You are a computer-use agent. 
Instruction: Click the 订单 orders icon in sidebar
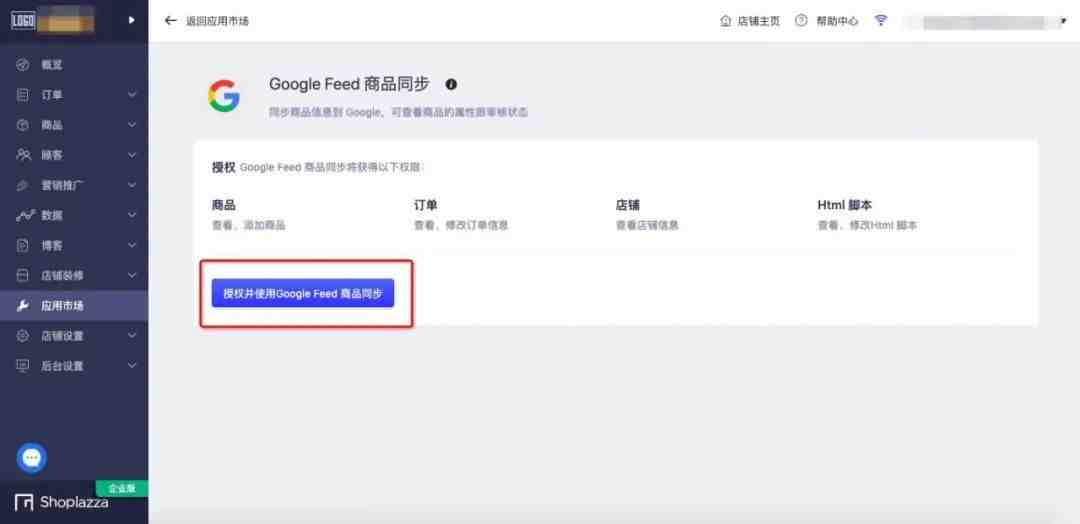pos(23,95)
